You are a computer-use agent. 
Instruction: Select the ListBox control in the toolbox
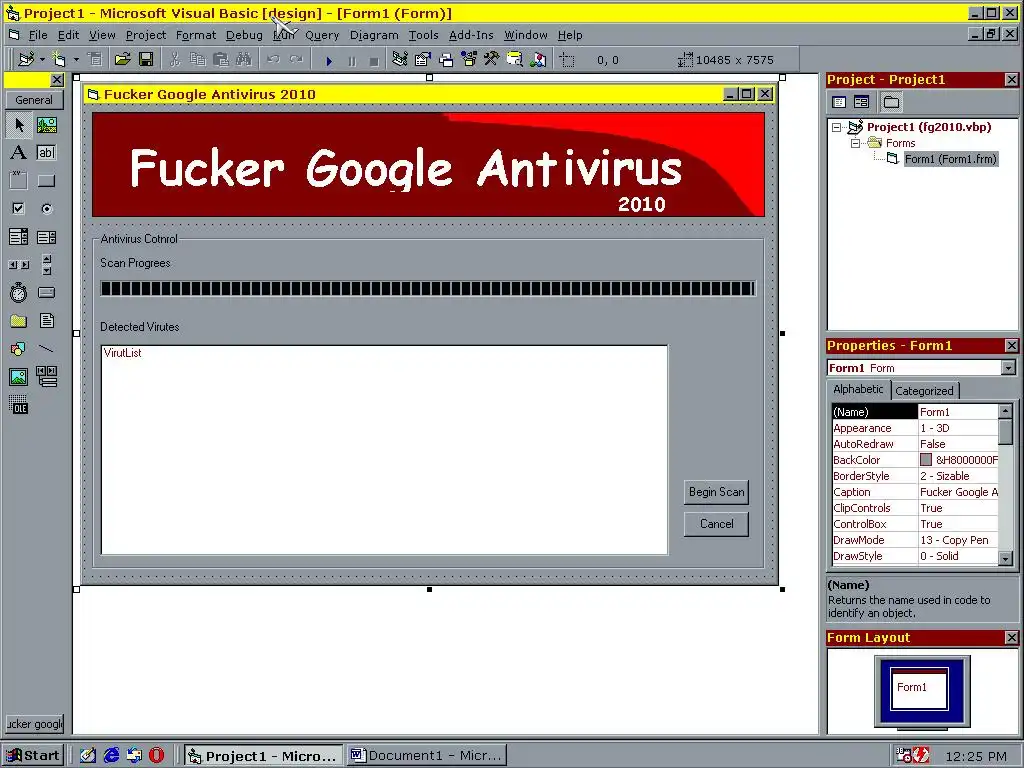(46, 237)
